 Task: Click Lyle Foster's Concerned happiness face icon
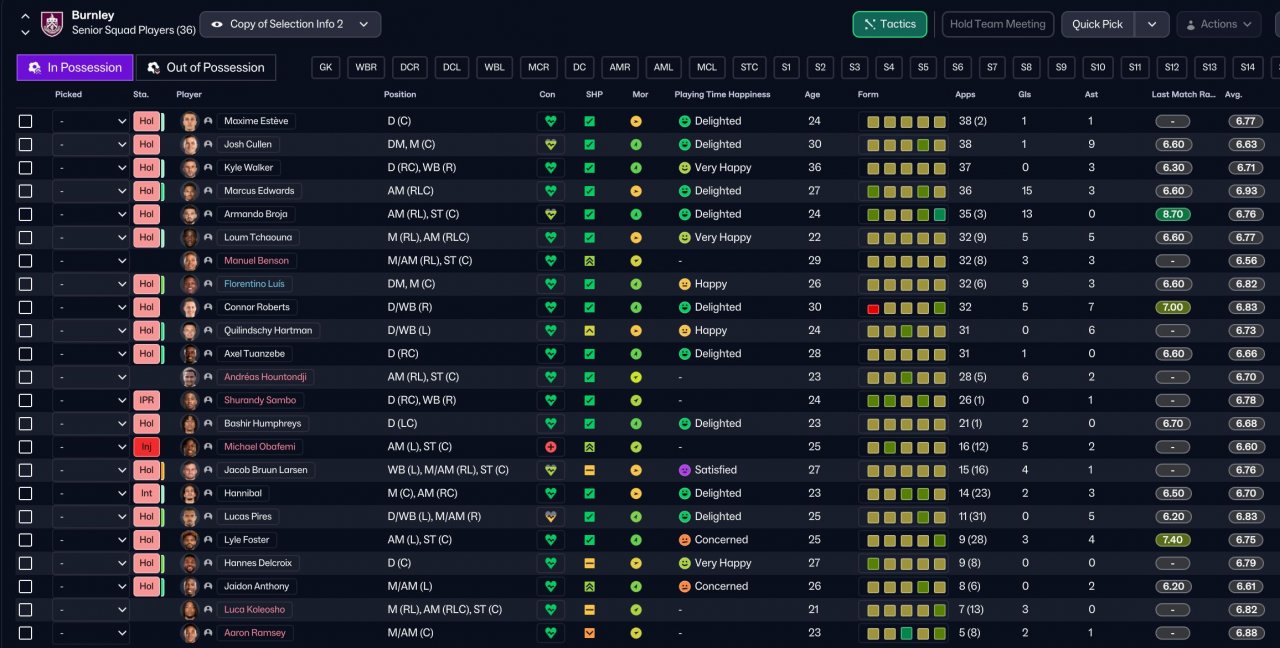(x=685, y=540)
